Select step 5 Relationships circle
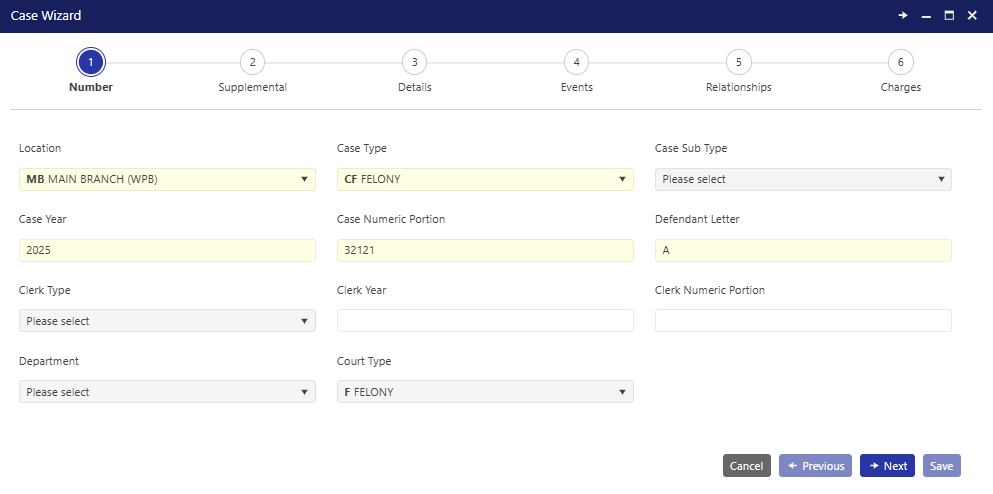The width and height of the screenshot is (993, 494). pos(738,62)
